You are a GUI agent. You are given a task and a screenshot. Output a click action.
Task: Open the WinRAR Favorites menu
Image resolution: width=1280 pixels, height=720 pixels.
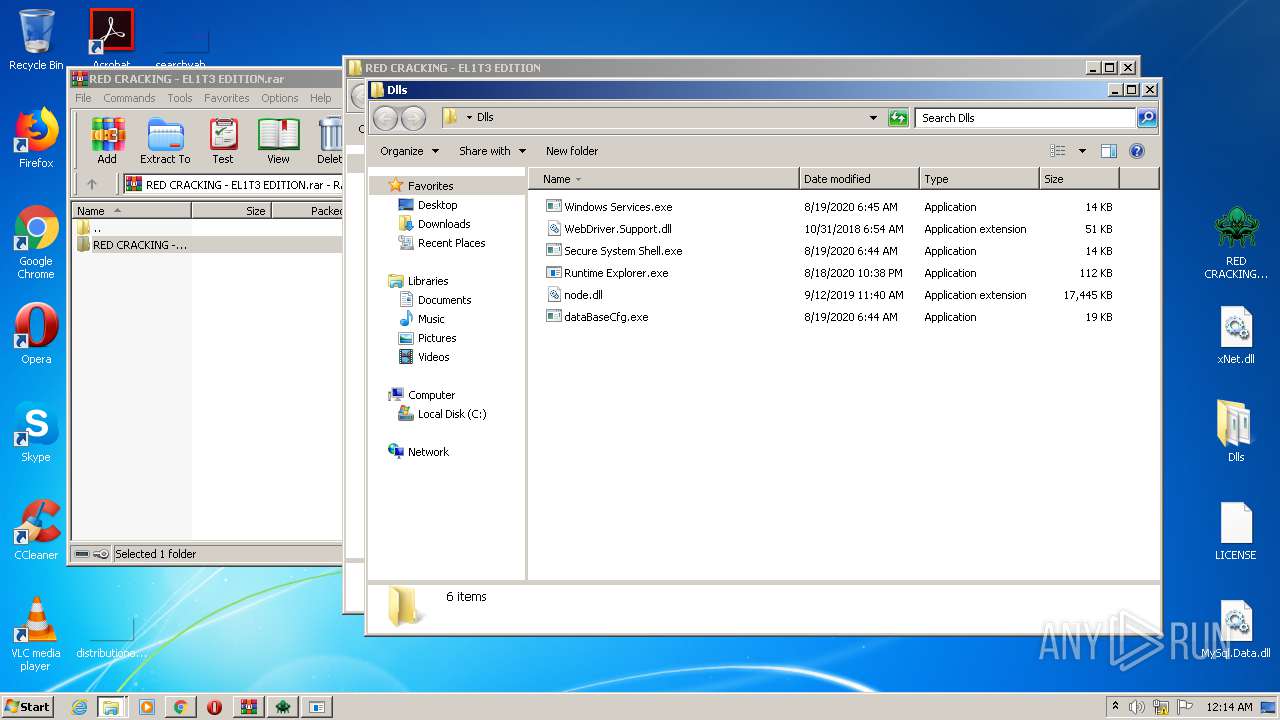pos(227,98)
